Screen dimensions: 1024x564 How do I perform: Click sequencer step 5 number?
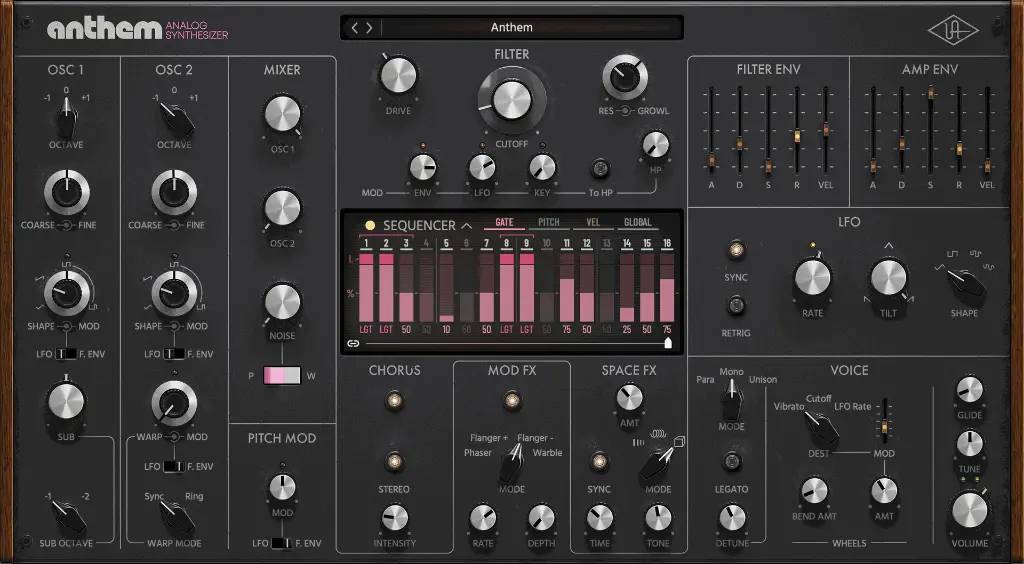point(447,244)
